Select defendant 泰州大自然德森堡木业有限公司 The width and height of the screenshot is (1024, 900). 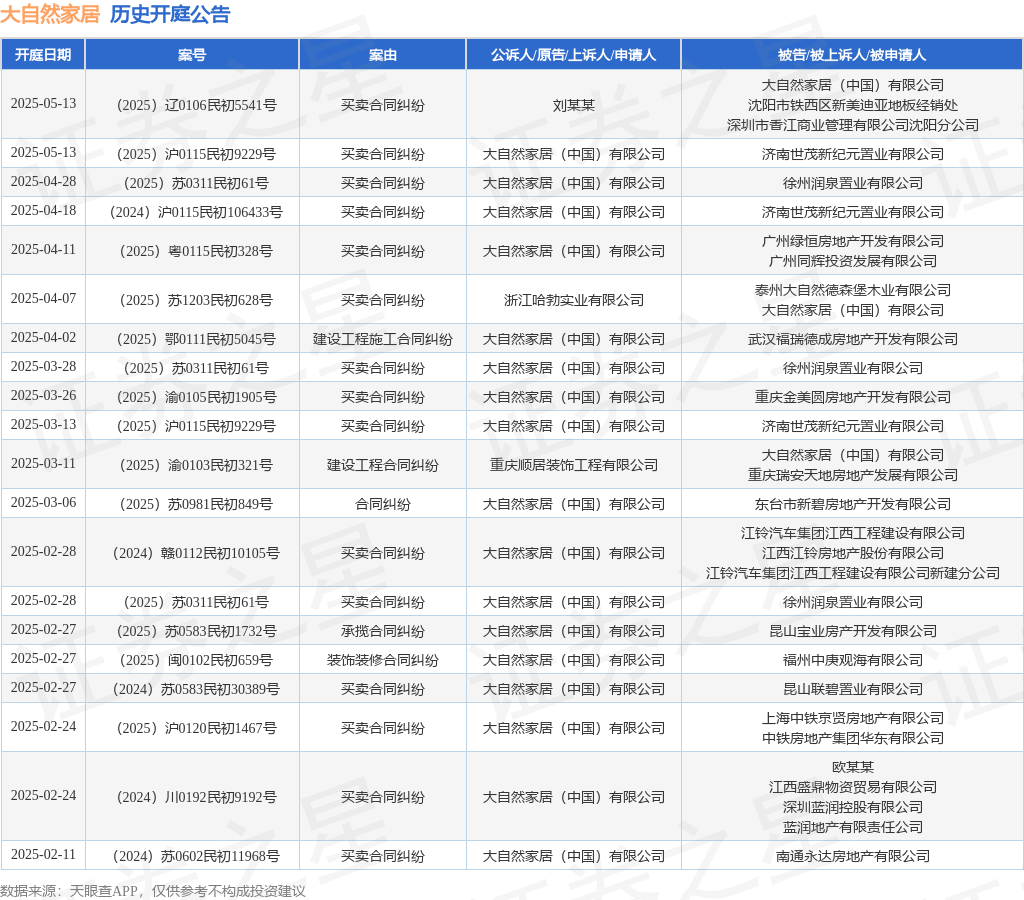tap(852, 290)
